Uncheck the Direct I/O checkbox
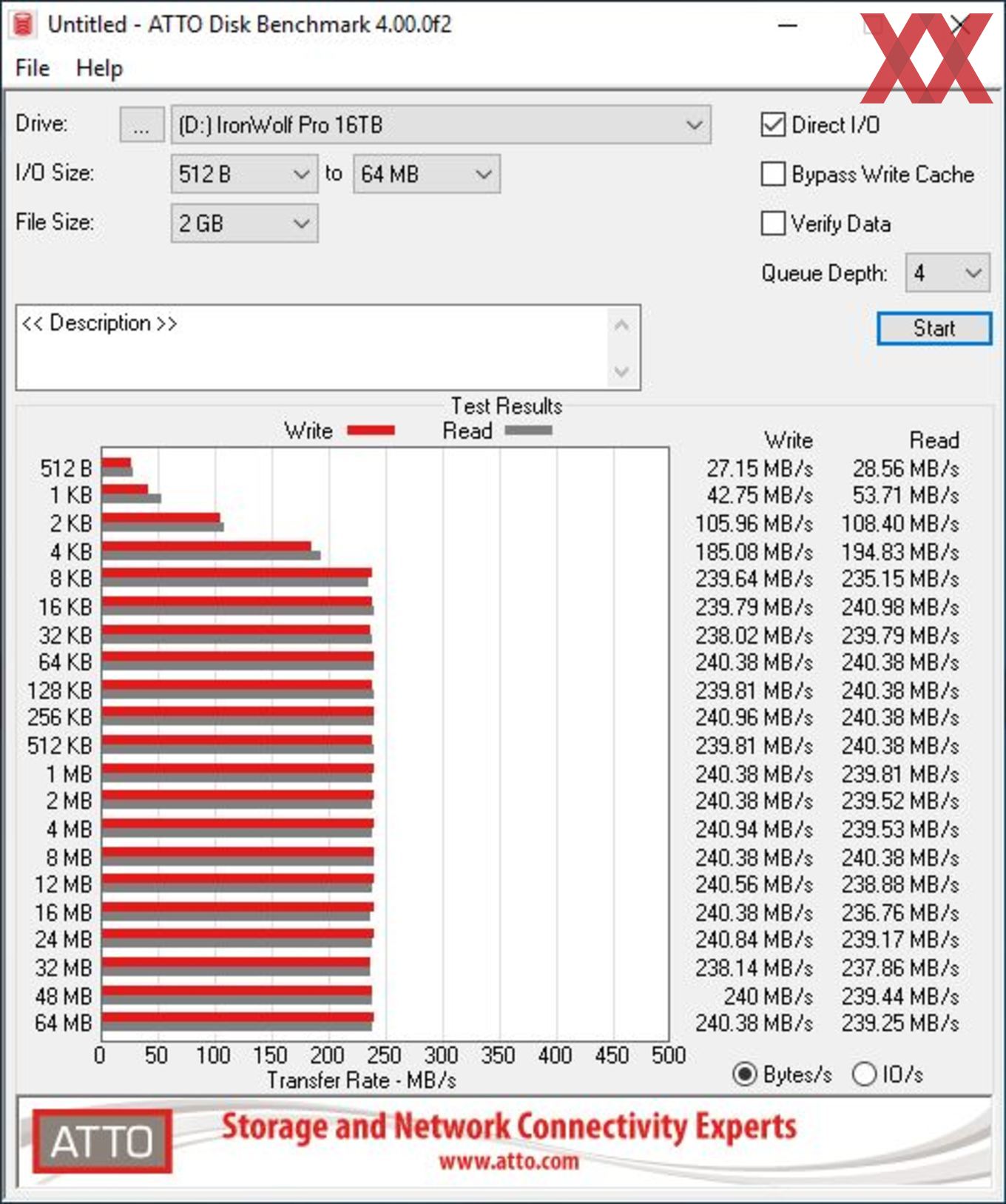The image size is (1006, 1204). click(773, 125)
